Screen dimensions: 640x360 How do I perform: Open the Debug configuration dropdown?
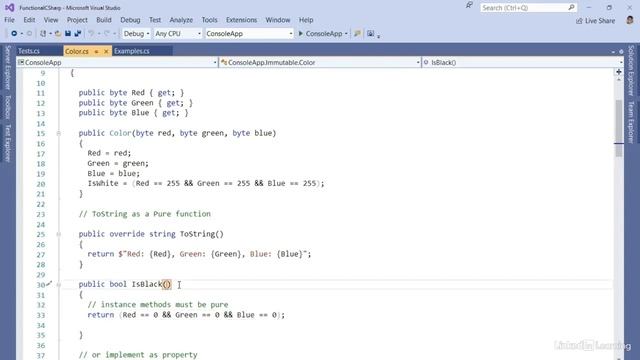[136, 33]
